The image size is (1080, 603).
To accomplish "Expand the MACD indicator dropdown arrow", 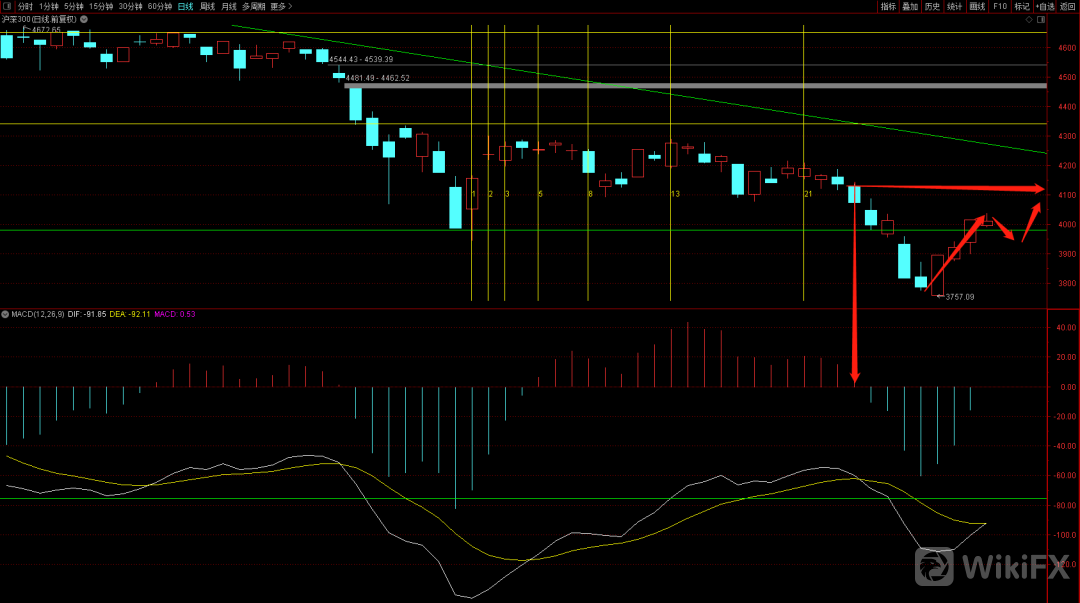I will [5, 315].
